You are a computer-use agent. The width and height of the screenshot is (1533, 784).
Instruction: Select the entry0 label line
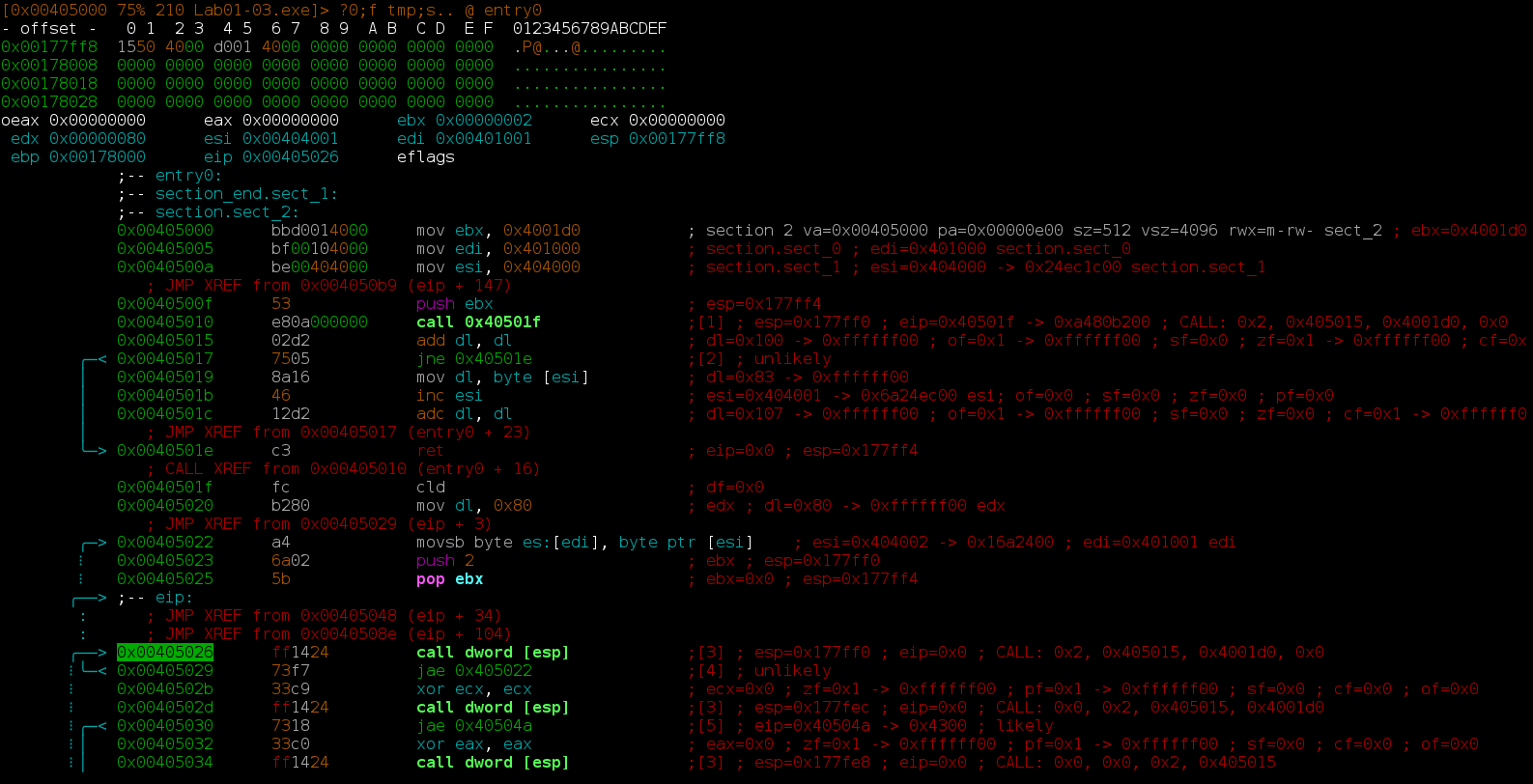(170, 175)
